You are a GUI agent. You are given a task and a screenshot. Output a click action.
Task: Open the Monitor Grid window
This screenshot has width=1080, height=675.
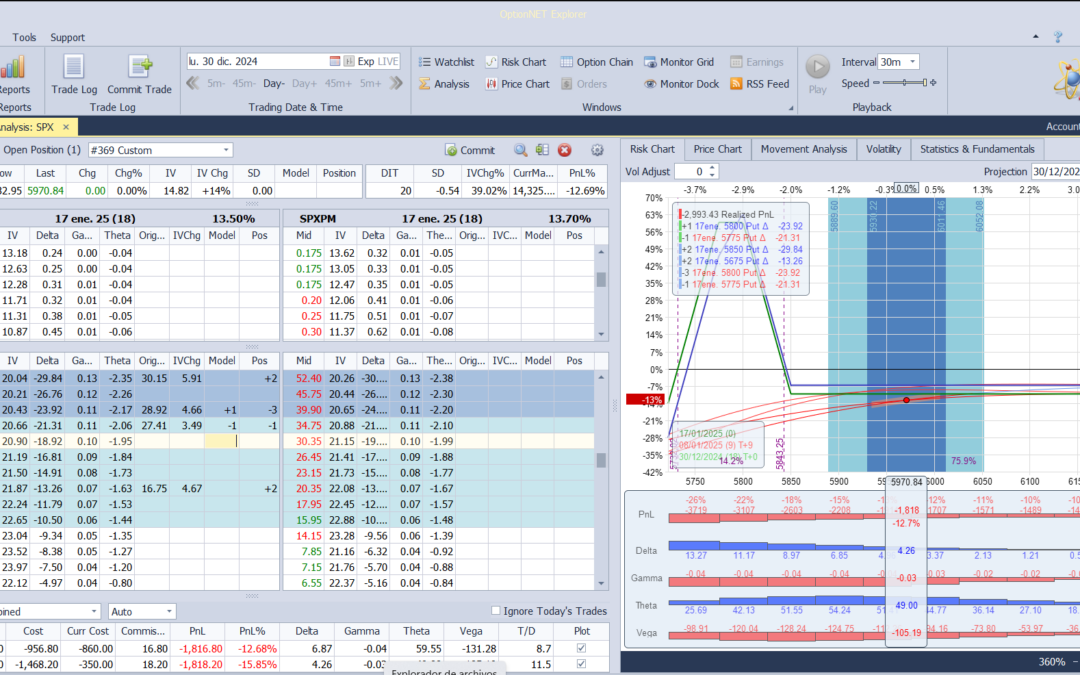click(679, 62)
